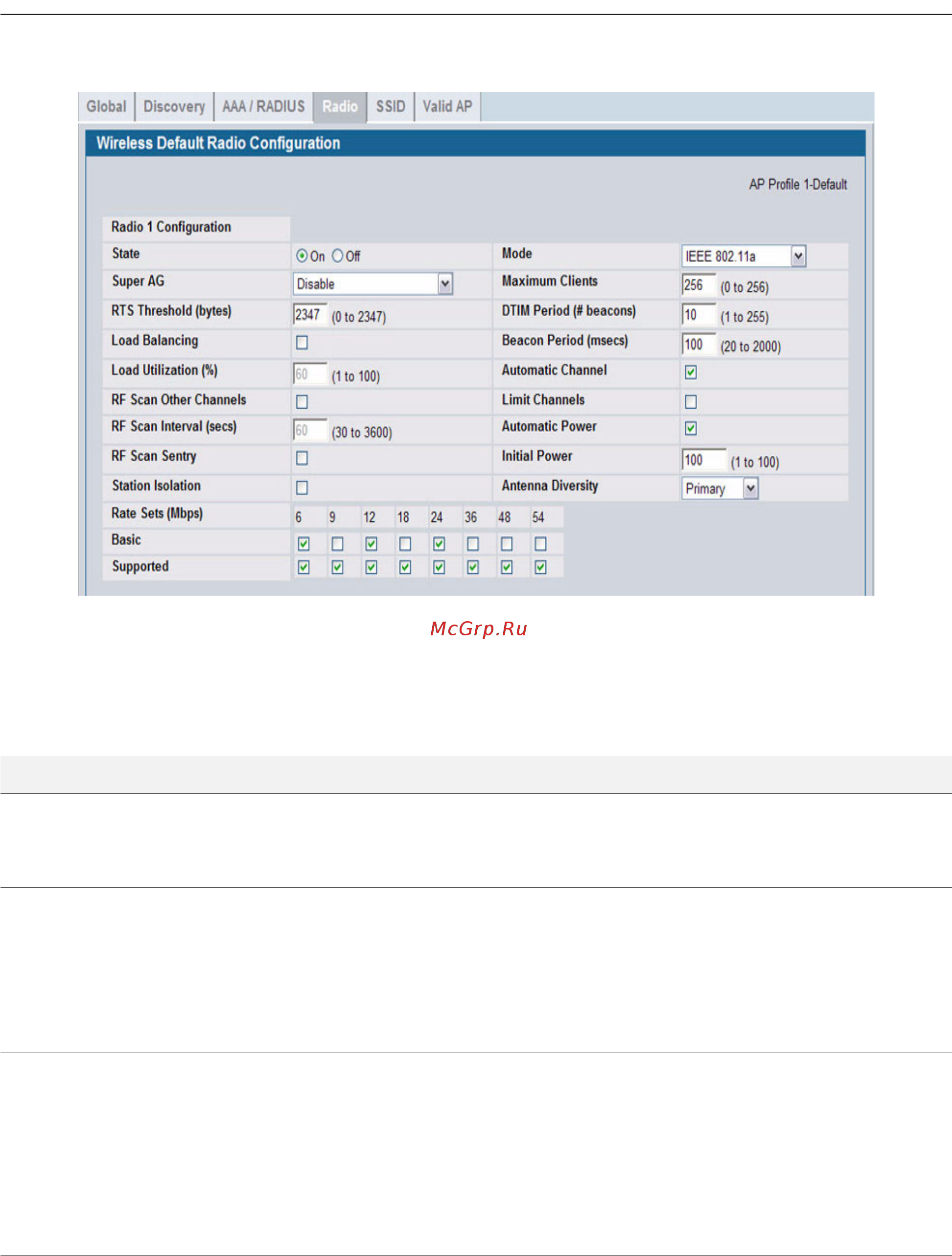
Task: Open the Antenna Diversity dropdown
Action: [x=719, y=488]
